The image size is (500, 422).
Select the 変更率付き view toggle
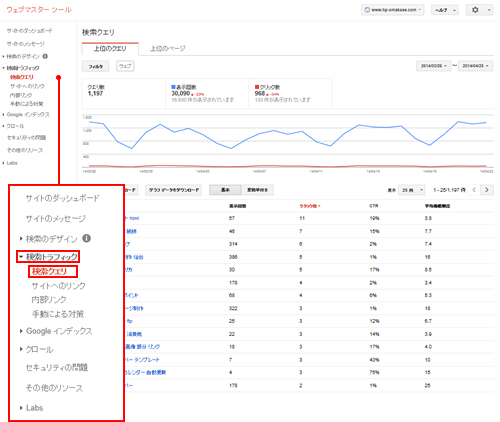coord(257,190)
